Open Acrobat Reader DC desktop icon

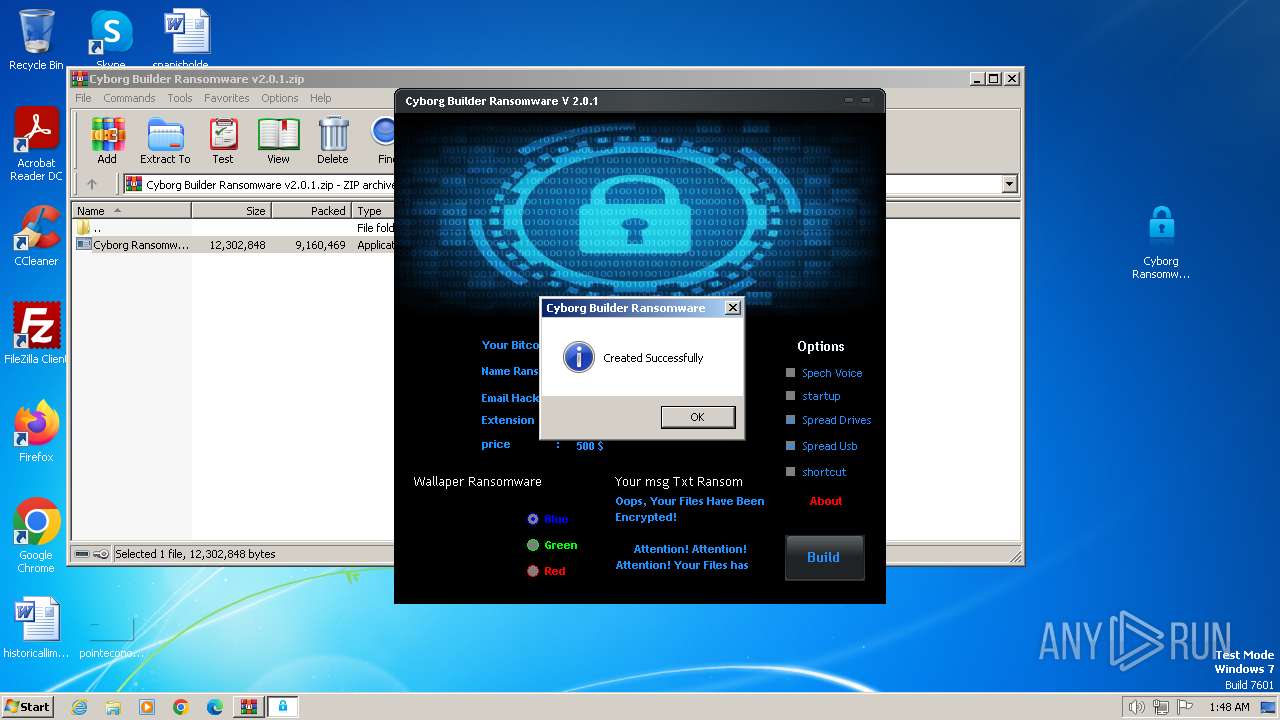[36, 145]
